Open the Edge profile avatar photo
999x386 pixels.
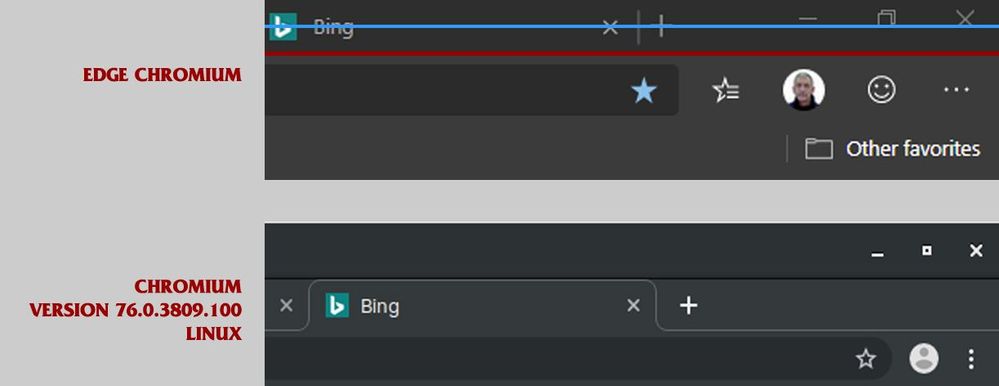[x=803, y=90]
